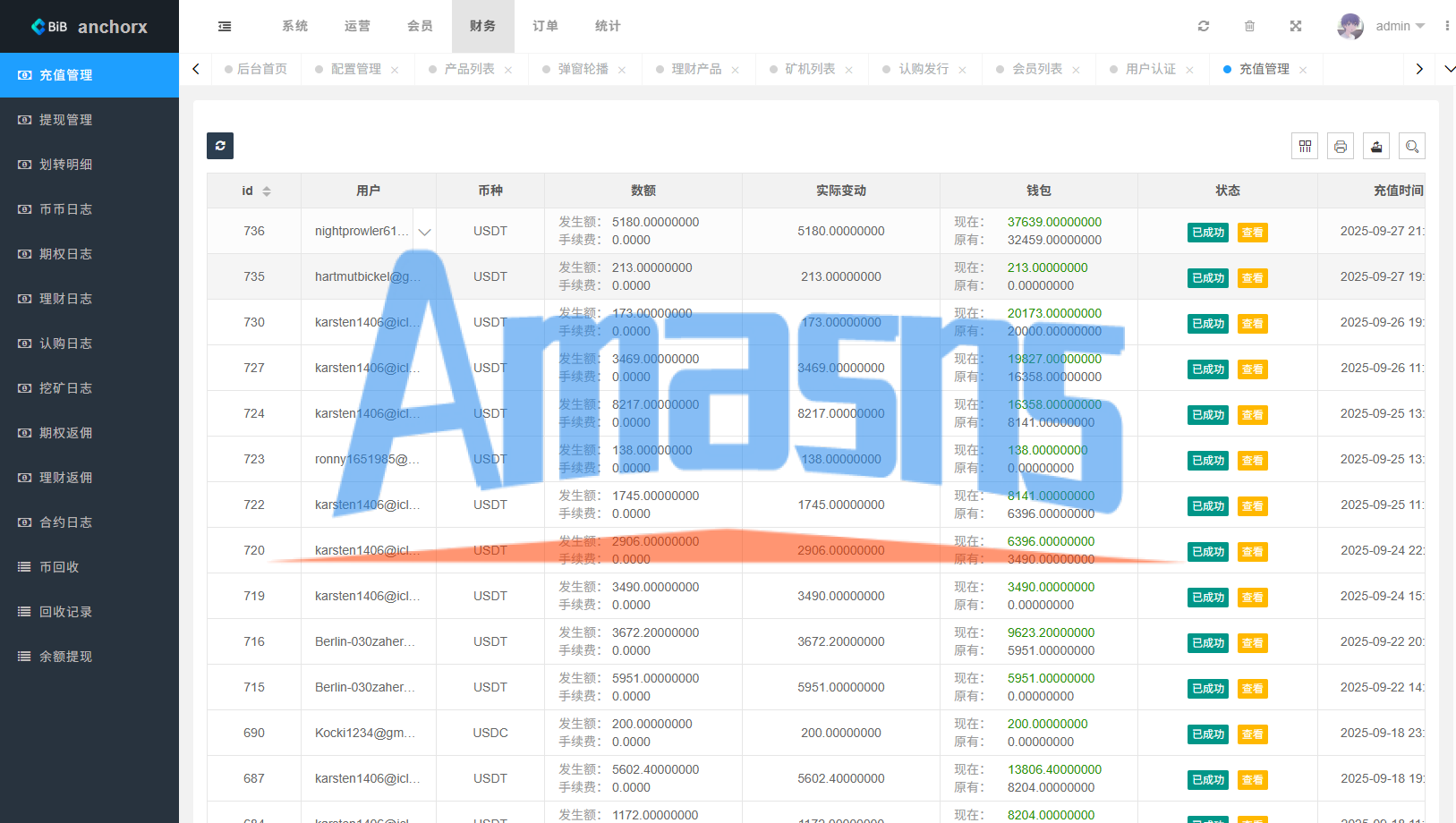Viewport: 1456px width, 823px height.
Task: Click 已成功 status in row 735
Action: (1208, 278)
